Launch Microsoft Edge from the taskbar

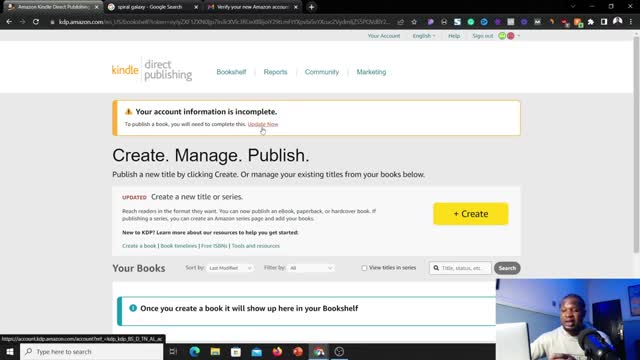[x=195, y=351]
